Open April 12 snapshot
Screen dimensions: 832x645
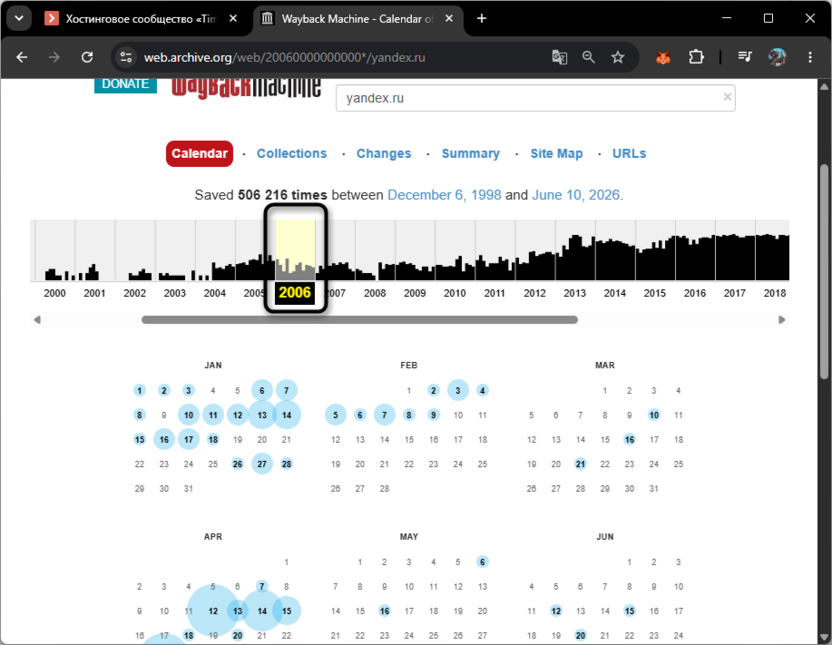pos(213,611)
